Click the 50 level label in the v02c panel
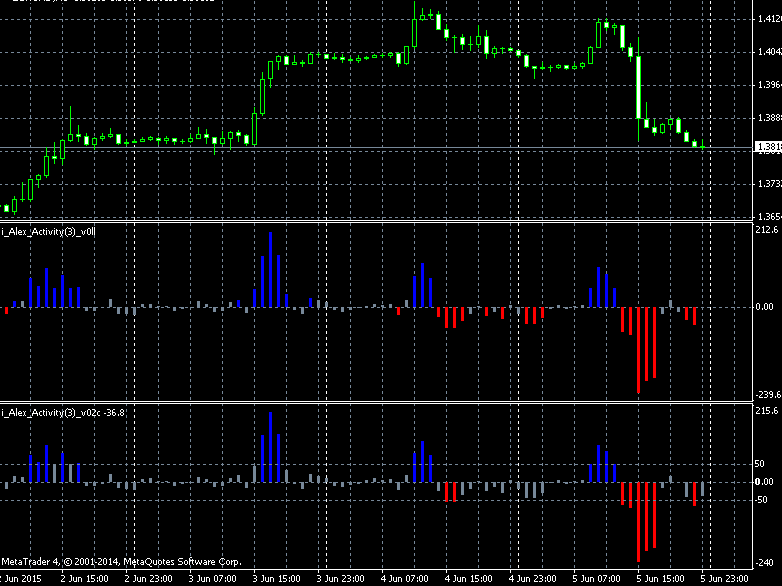 (760, 464)
